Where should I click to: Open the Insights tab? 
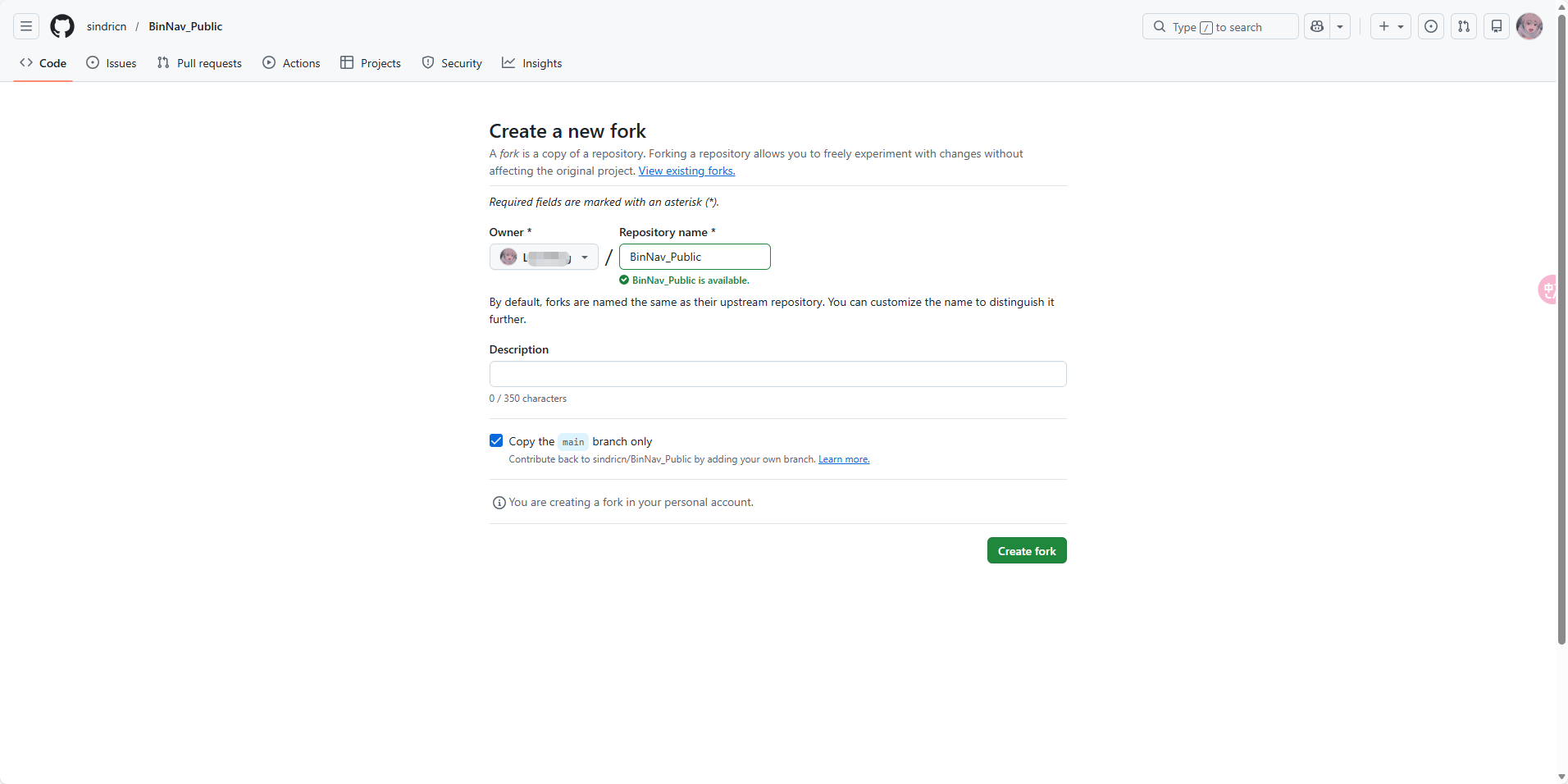[532, 63]
